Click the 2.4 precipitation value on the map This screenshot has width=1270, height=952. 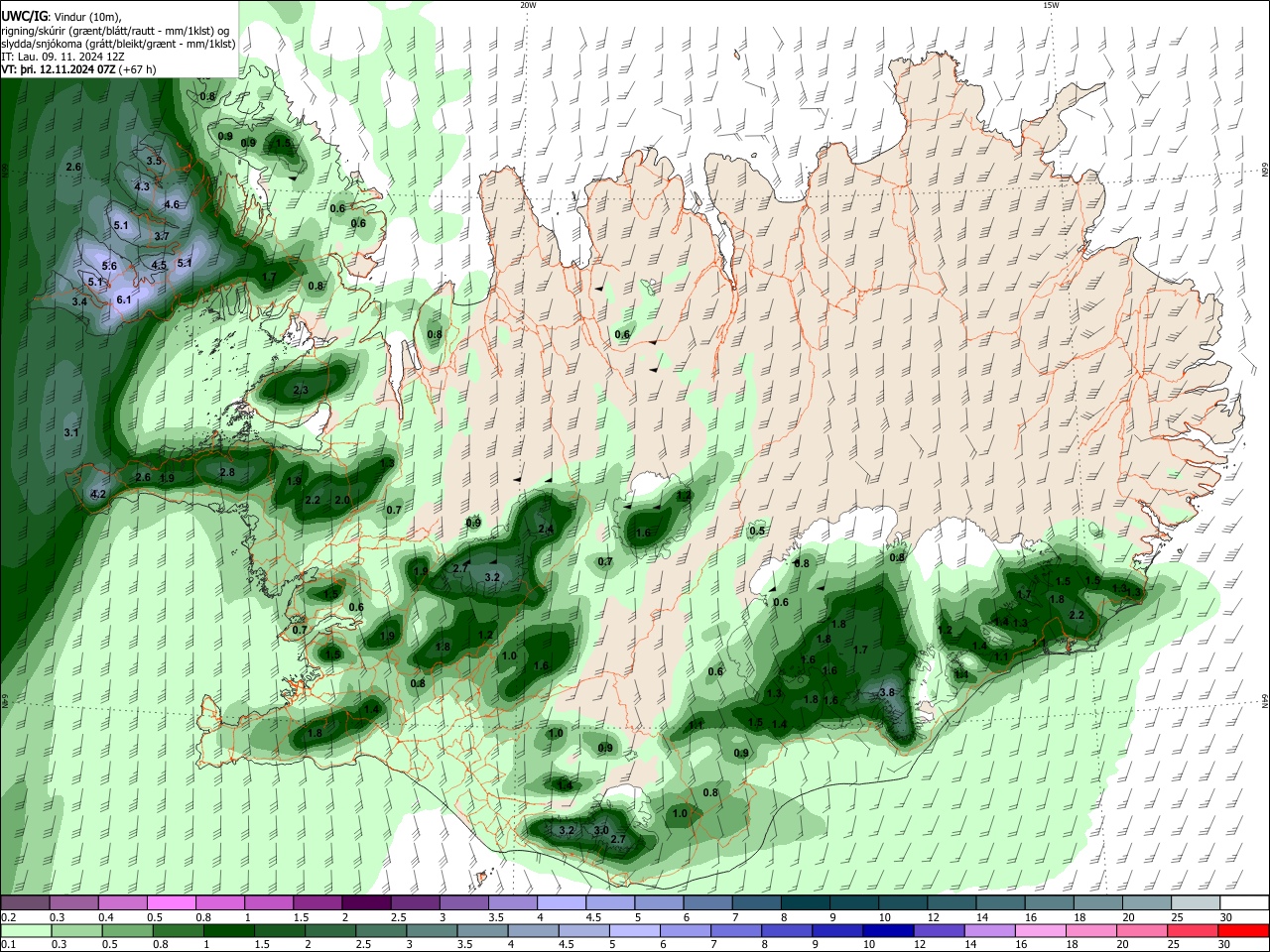click(545, 530)
